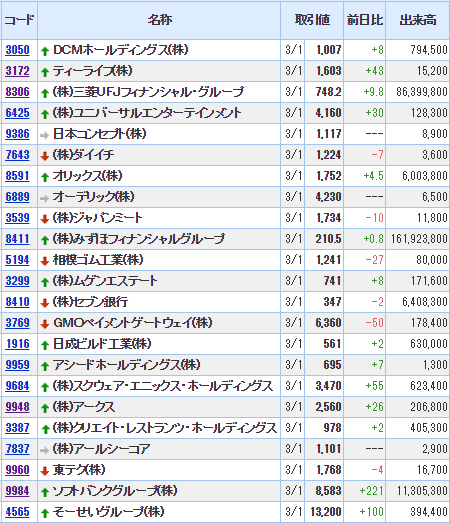Click the 取引値 column header
Viewport: 450px width, 523px height.
[x=312, y=20]
